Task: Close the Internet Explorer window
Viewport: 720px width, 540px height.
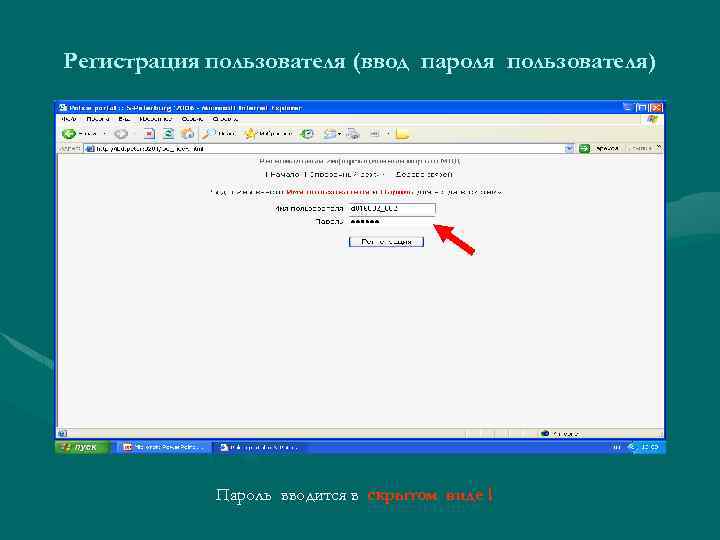Action: 656,107
